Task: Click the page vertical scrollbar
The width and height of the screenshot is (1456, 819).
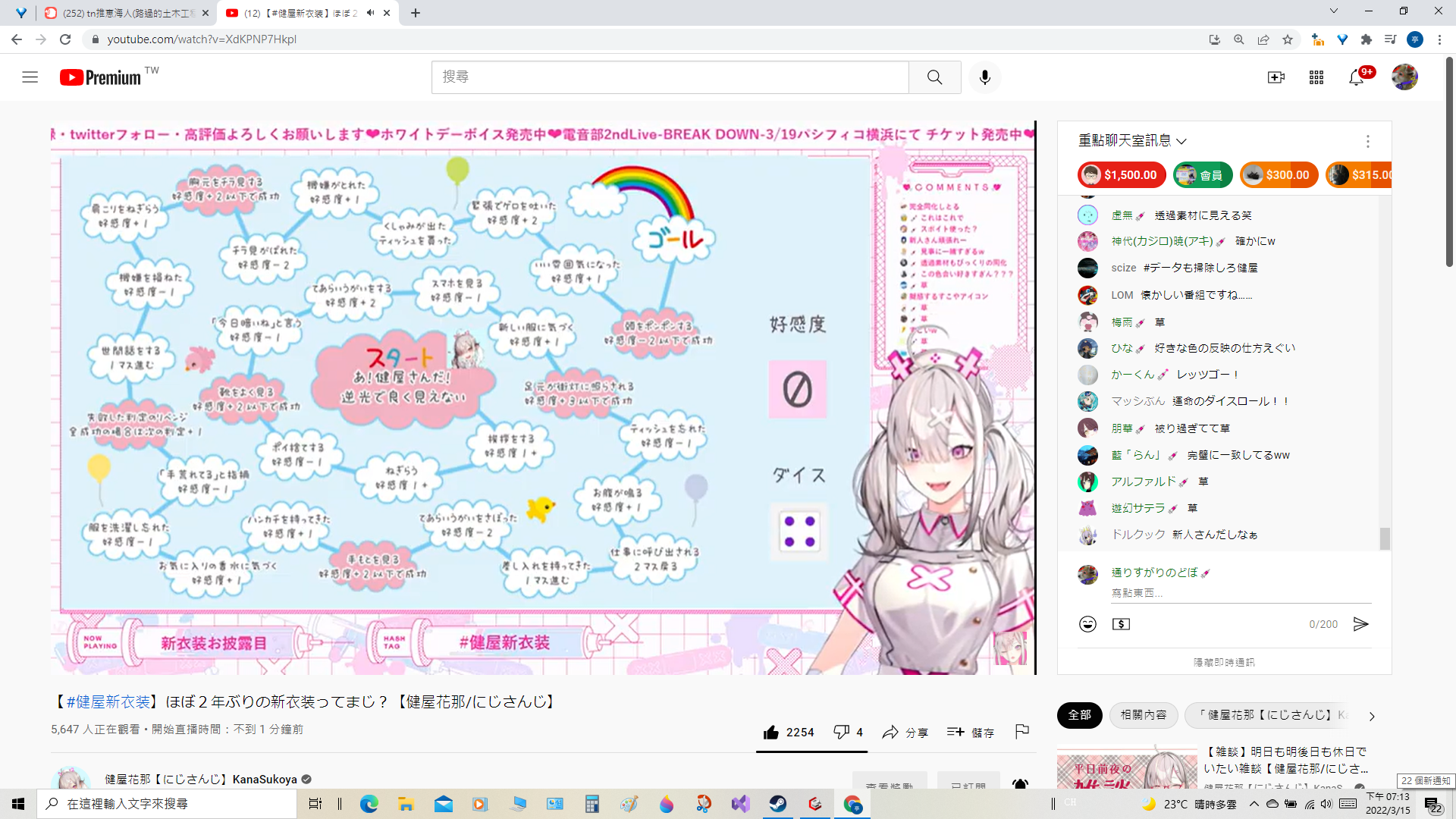Action: [1449, 162]
